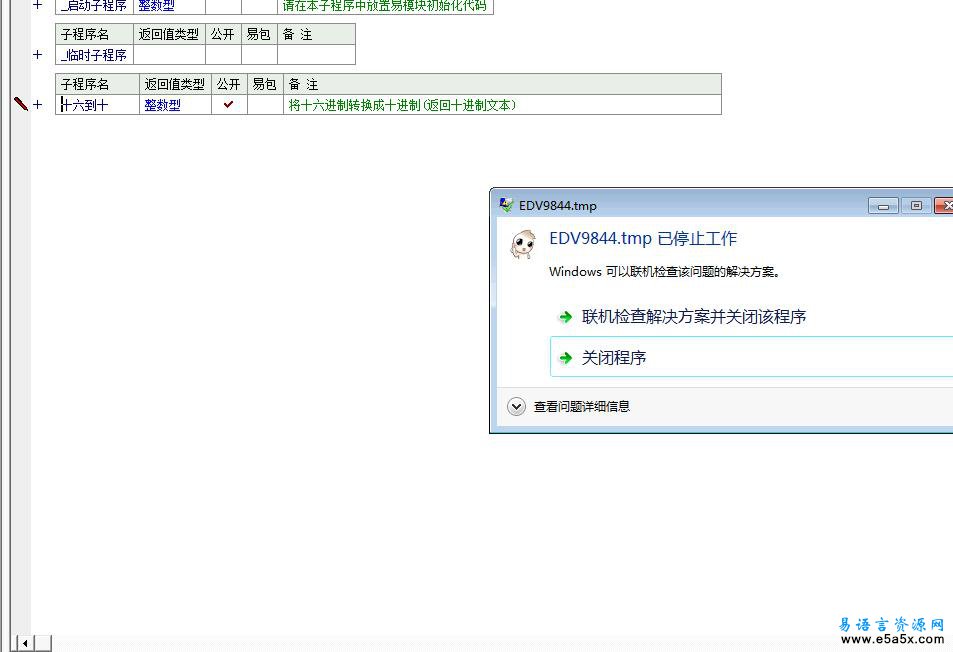Screen dimensions: 953x652
Task: Click the left scroll arrow at the bottom
Action: pos(24,643)
